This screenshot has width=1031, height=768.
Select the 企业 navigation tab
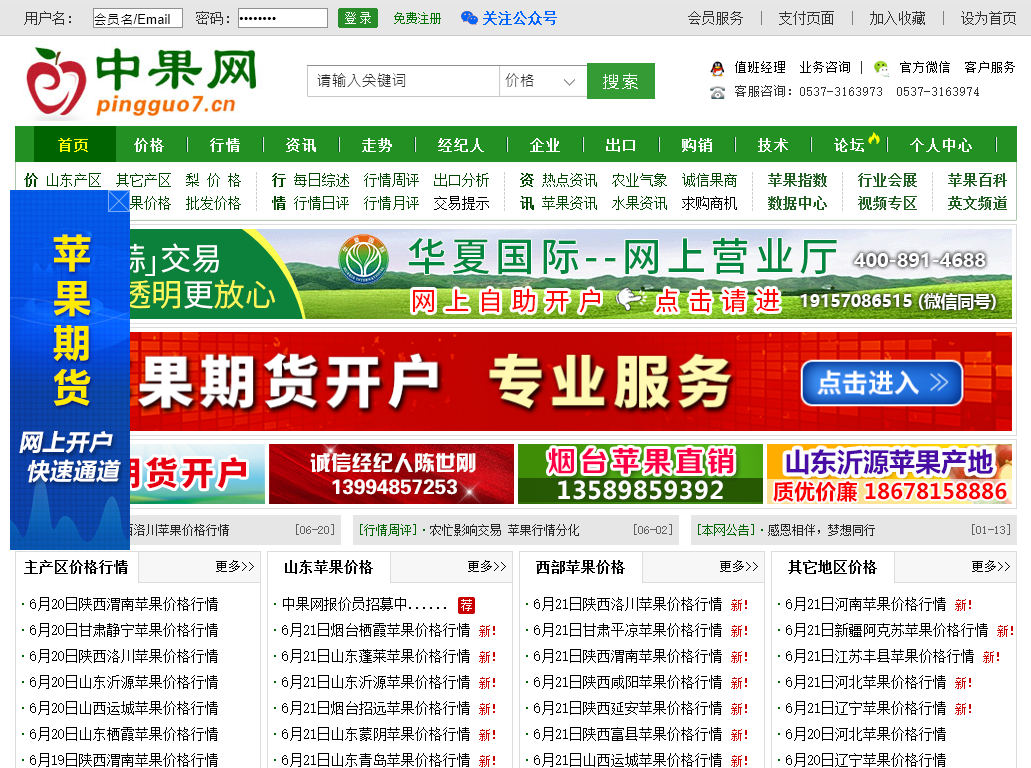pyautogui.click(x=544, y=145)
